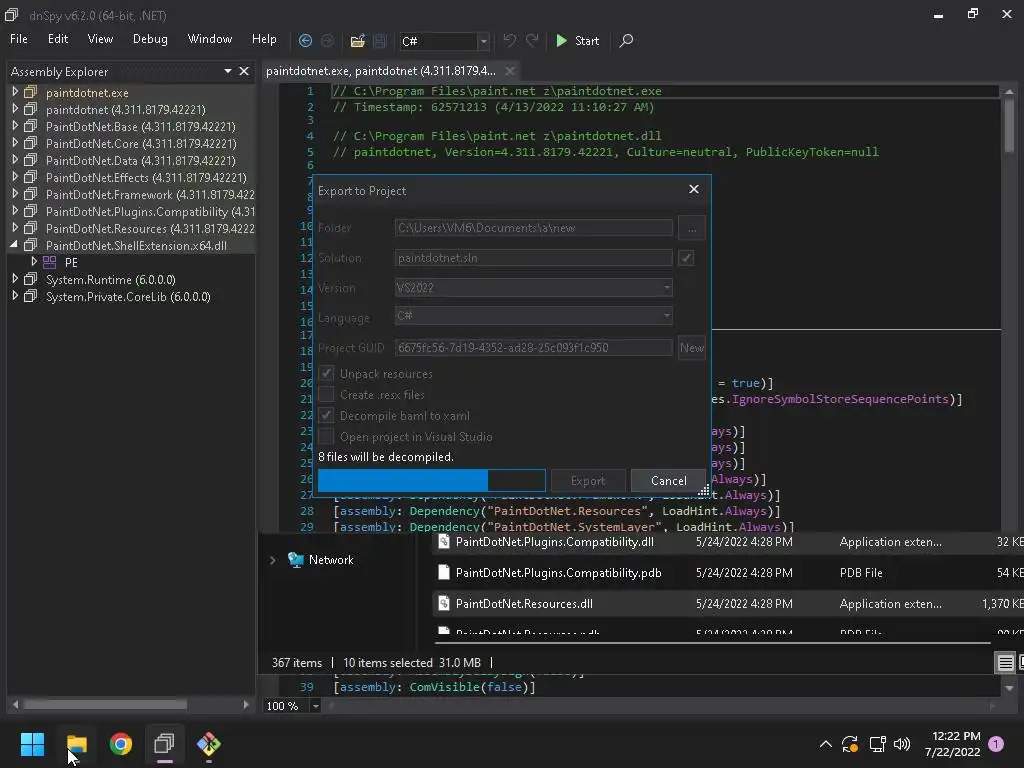The image size is (1024, 768).
Task: Toggle the Solution checkbox in Export dialog
Action: coord(686,258)
